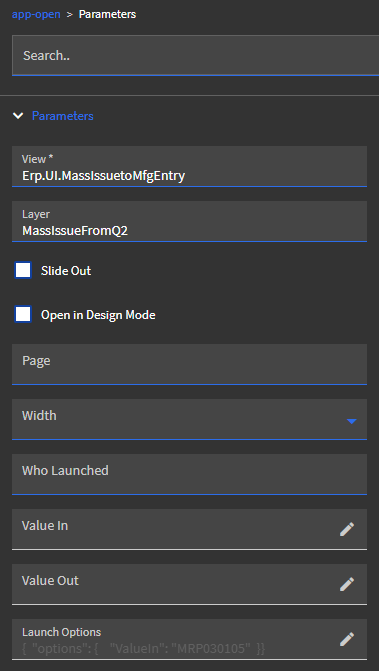
Task: Click the Slide Out label text
Action: (66, 271)
